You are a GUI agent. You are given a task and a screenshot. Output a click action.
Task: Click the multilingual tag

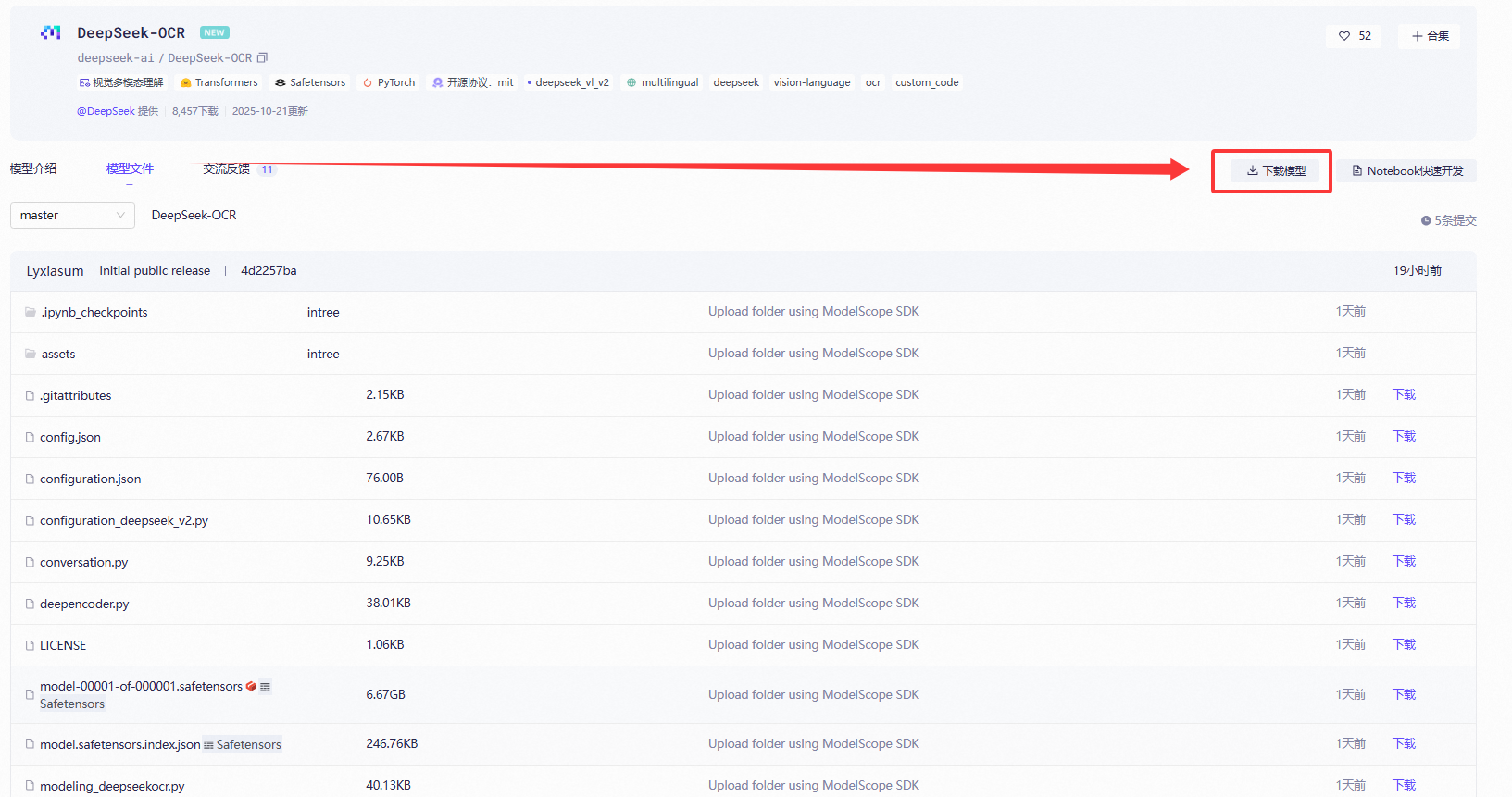click(663, 82)
